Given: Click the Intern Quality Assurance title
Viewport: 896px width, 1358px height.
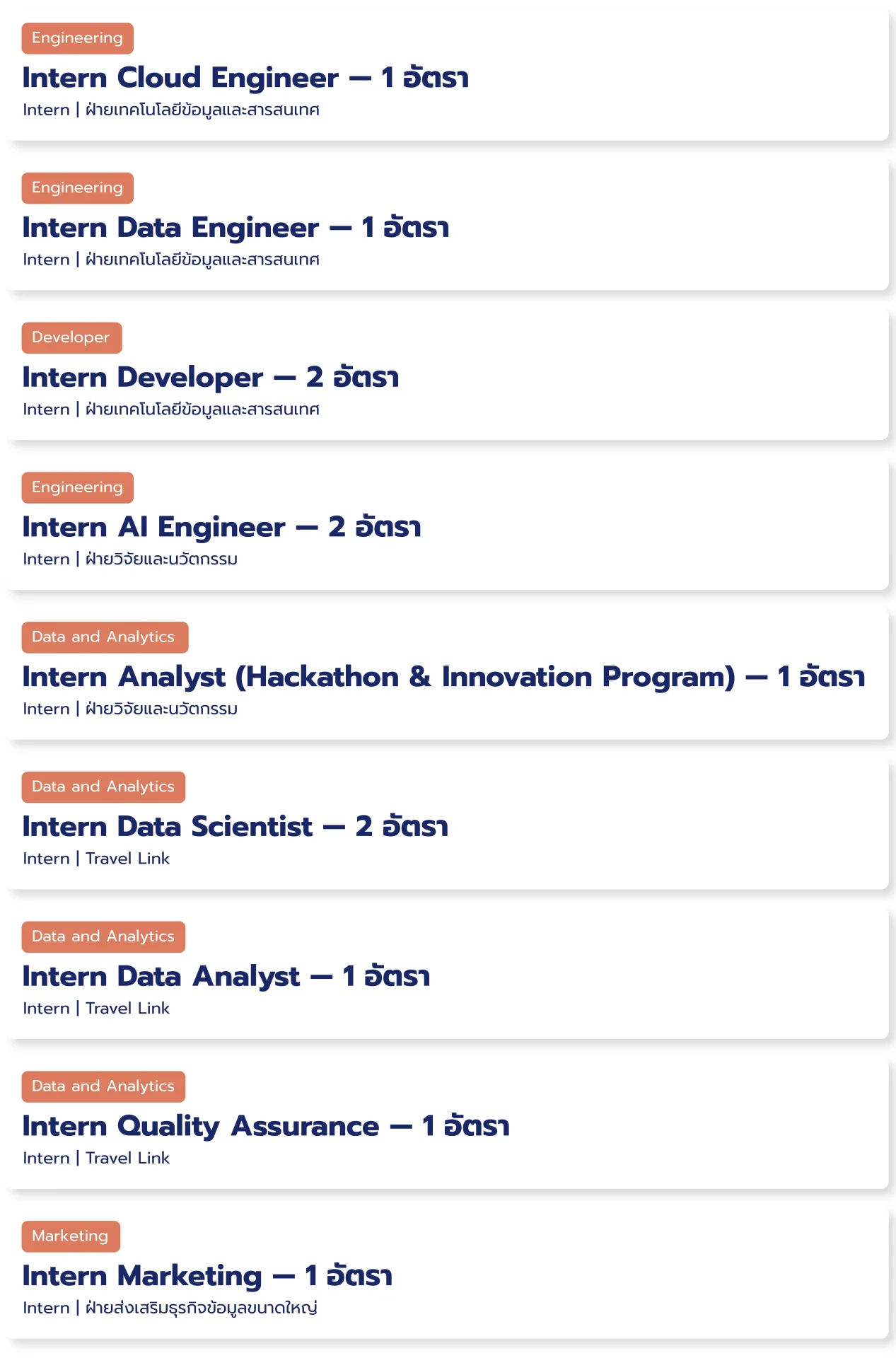Looking at the screenshot, I should 265,1127.
